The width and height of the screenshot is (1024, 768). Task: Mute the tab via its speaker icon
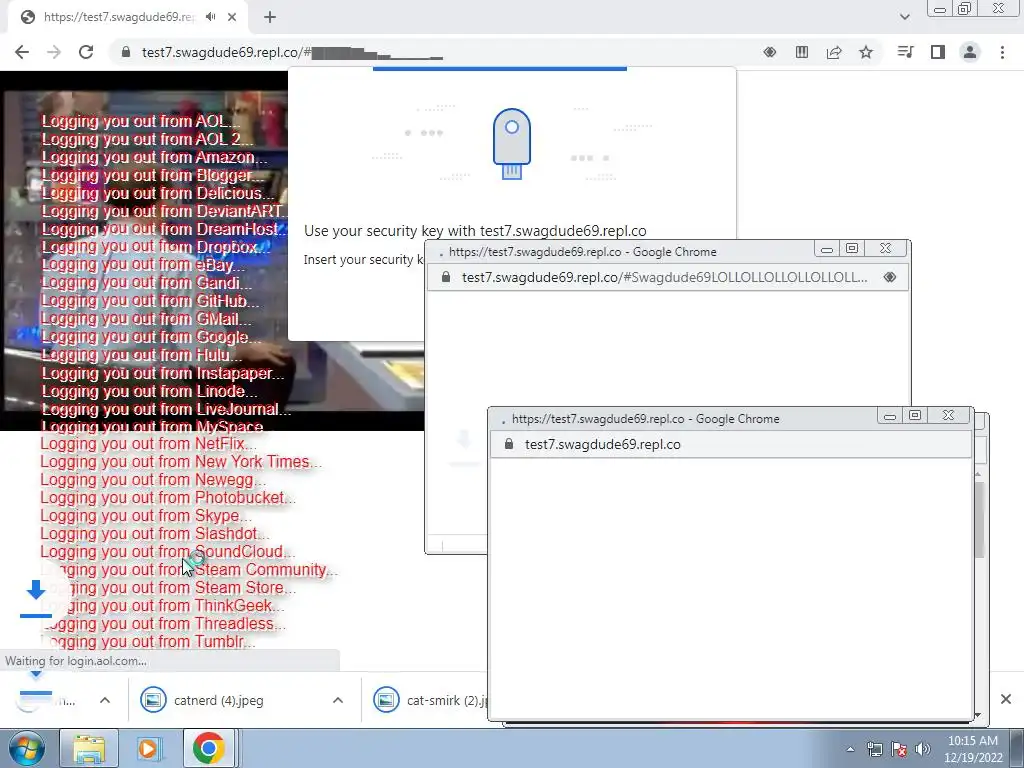click(210, 17)
